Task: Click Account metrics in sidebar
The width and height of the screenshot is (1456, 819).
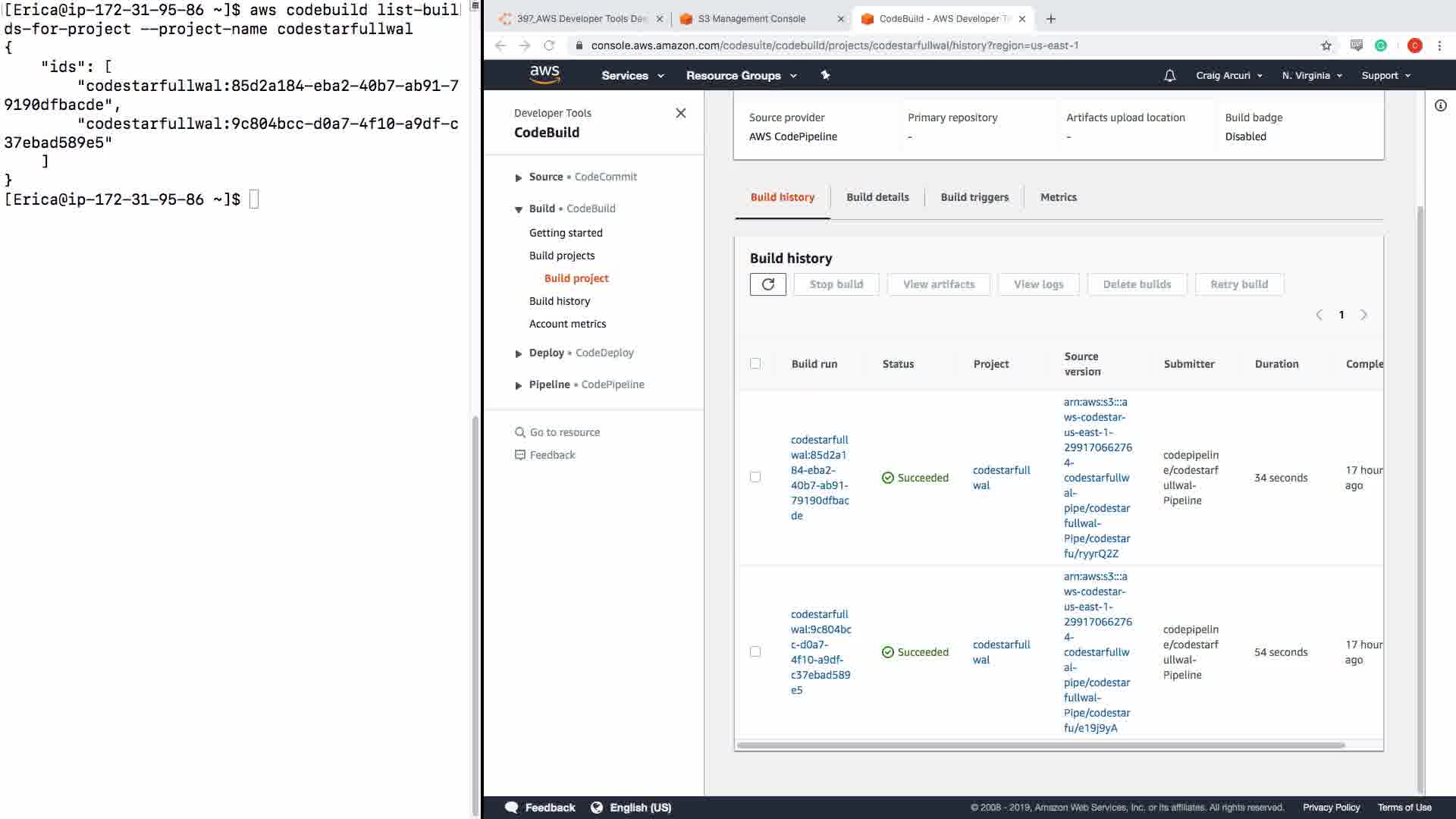Action: (567, 324)
